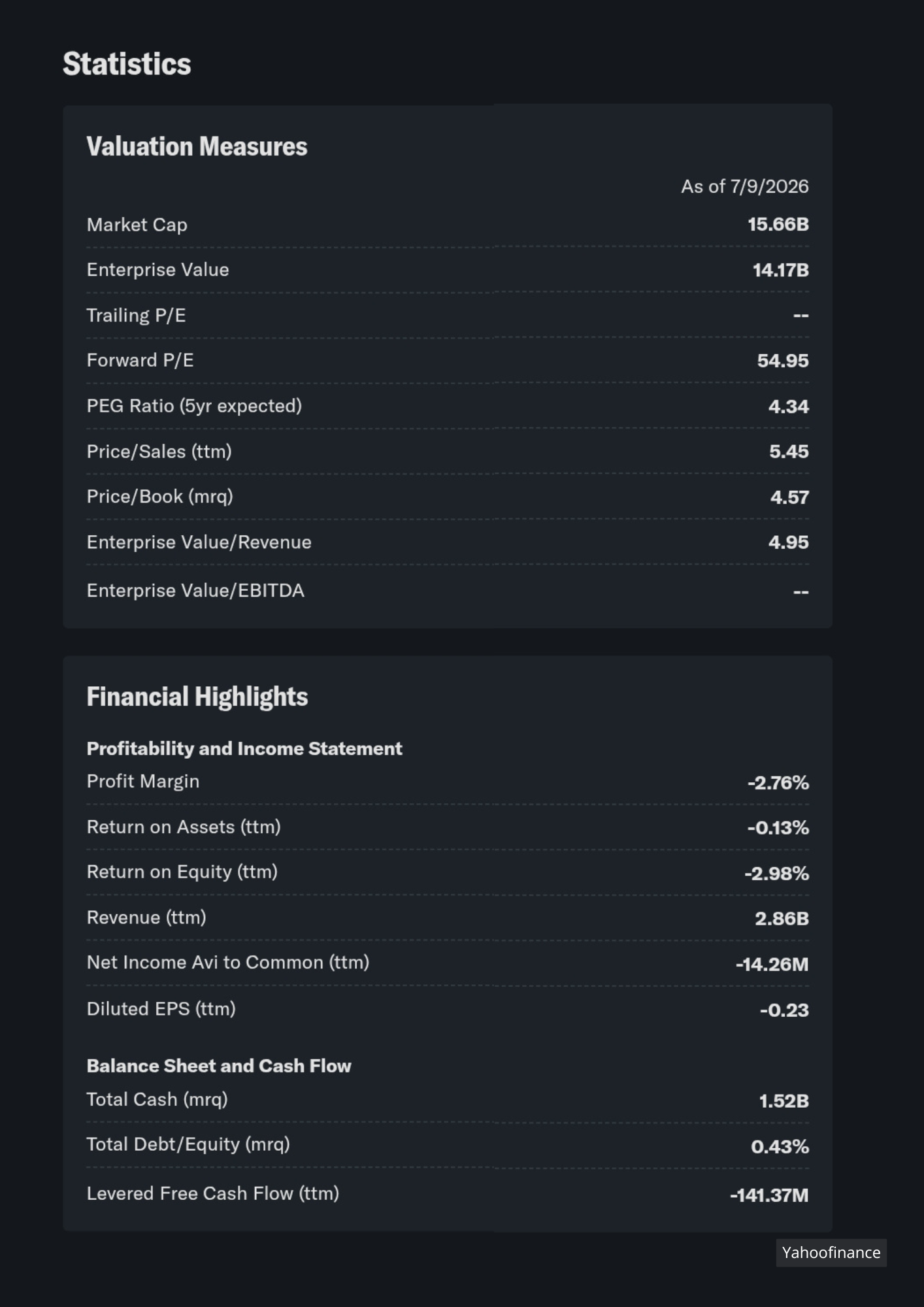Select the Profit Margin value -2.76%
This screenshot has width=924, height=1307.
778,783
